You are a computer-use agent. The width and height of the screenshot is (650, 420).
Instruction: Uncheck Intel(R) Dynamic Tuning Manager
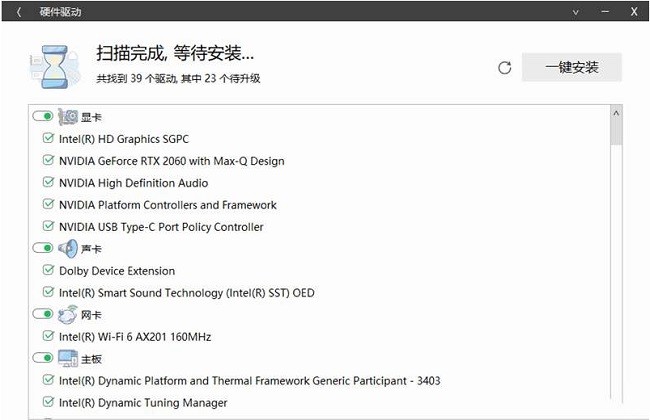pyautogui.click(x=49, y=402)
